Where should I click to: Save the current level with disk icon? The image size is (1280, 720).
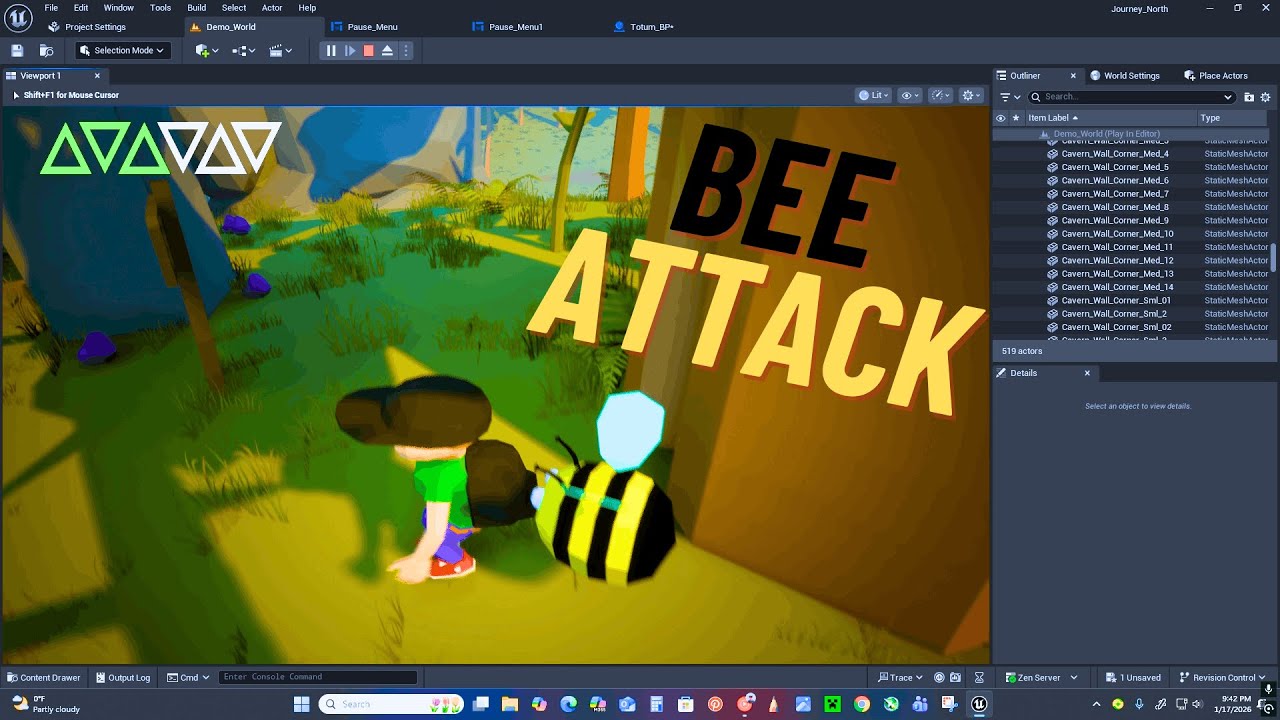point(17,50)
